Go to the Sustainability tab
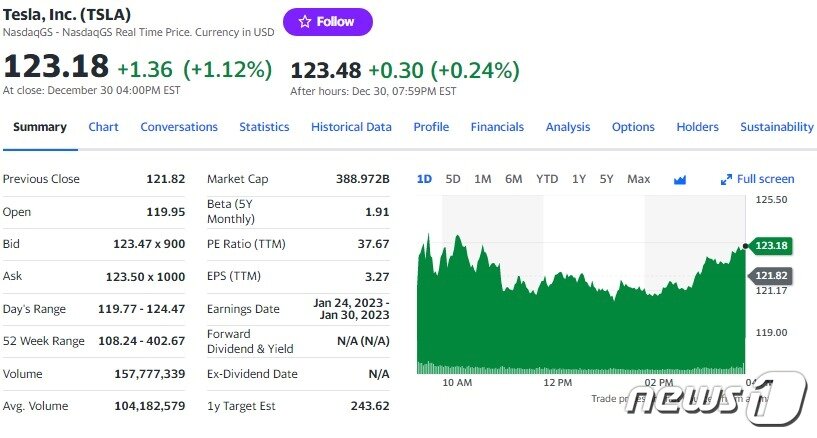817x438 pixels. coord(777,127)
